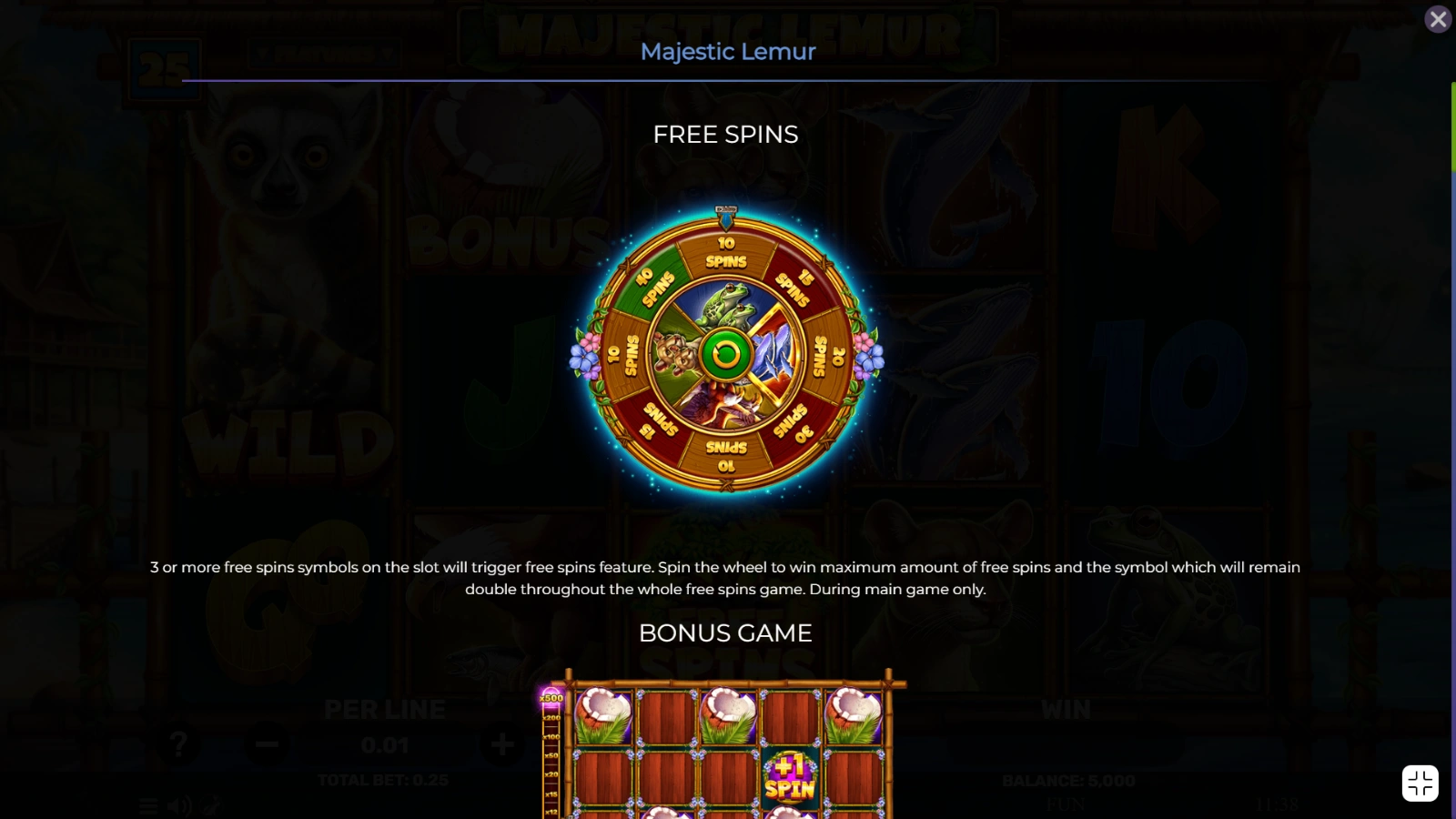Image resolution: width=1456 pixels, height=819 pixels.
Task: Click the third coconut in the top row
Action: (x=853, y=715)
